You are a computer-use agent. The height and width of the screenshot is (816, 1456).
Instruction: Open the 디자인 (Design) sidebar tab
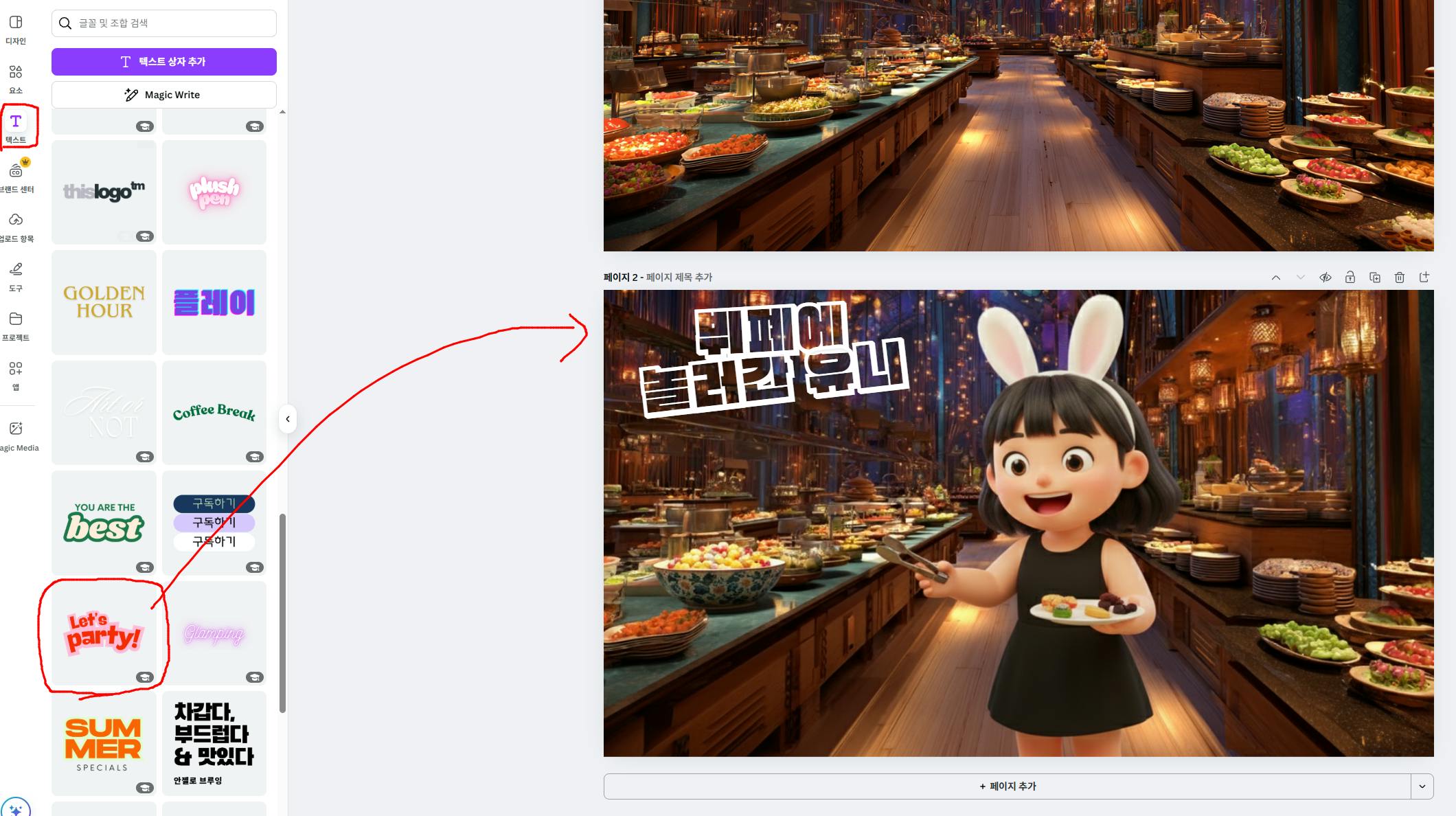(x=16, y=30)
